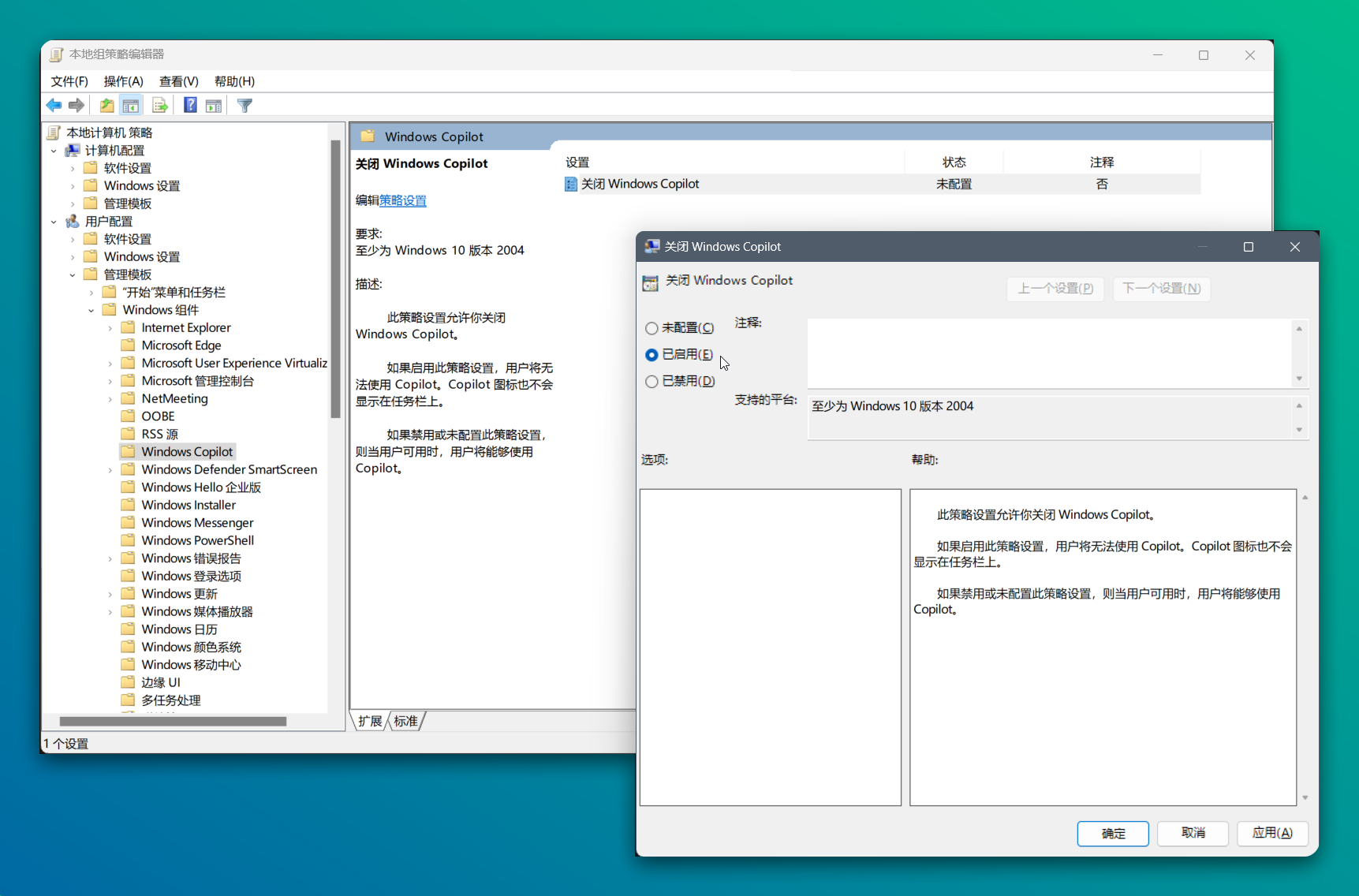Click the gray Forward arrow in toolbar
Image resolution: width=1359 pixels, height=896 pixels.
click(x=77, y=106)
